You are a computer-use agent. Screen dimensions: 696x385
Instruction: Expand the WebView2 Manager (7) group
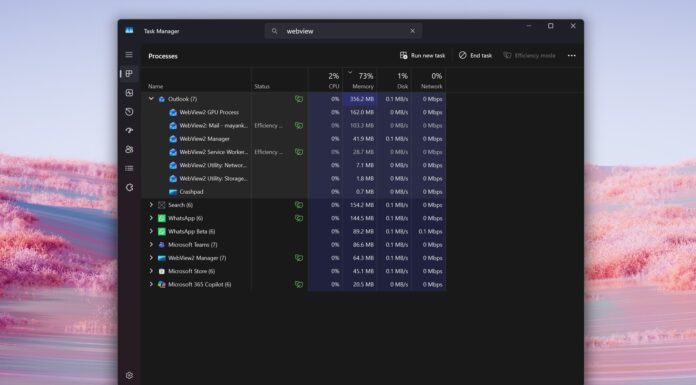pos(151,258)
